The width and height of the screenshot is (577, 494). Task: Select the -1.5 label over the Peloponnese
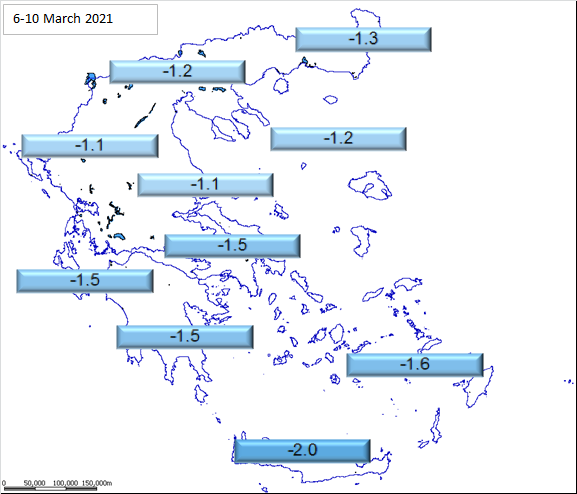pos(185,337)
